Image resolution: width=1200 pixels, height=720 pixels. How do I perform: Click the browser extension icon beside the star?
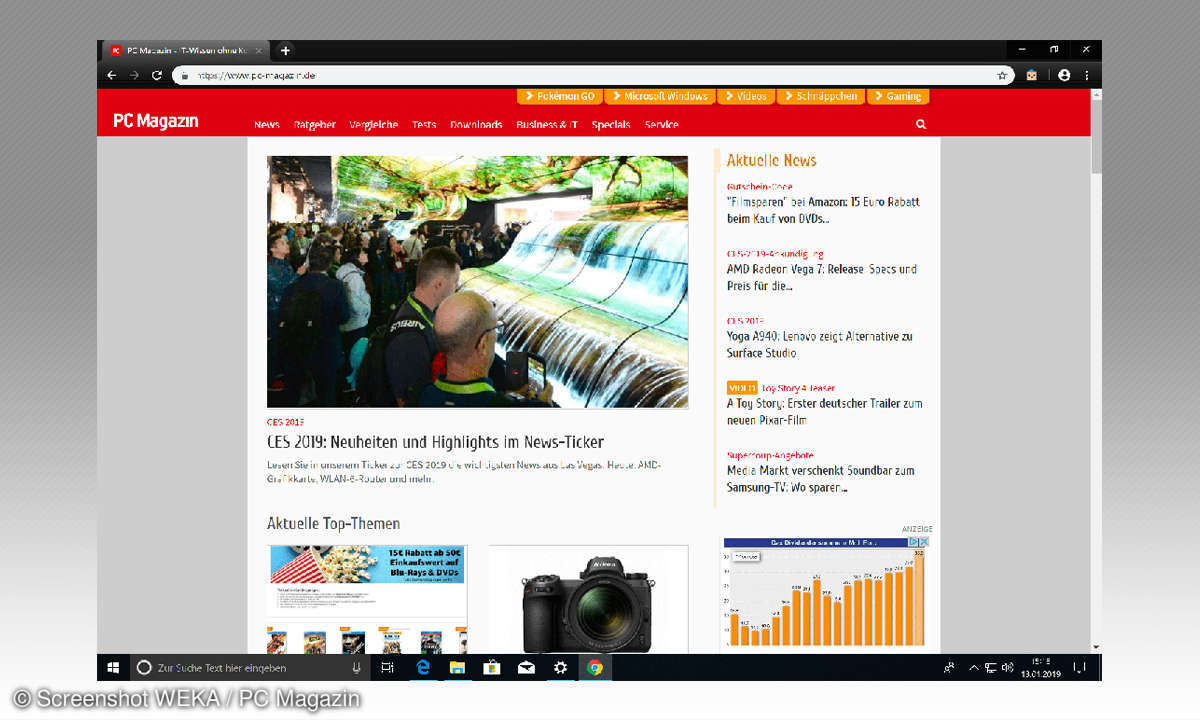pos(1032,75)
